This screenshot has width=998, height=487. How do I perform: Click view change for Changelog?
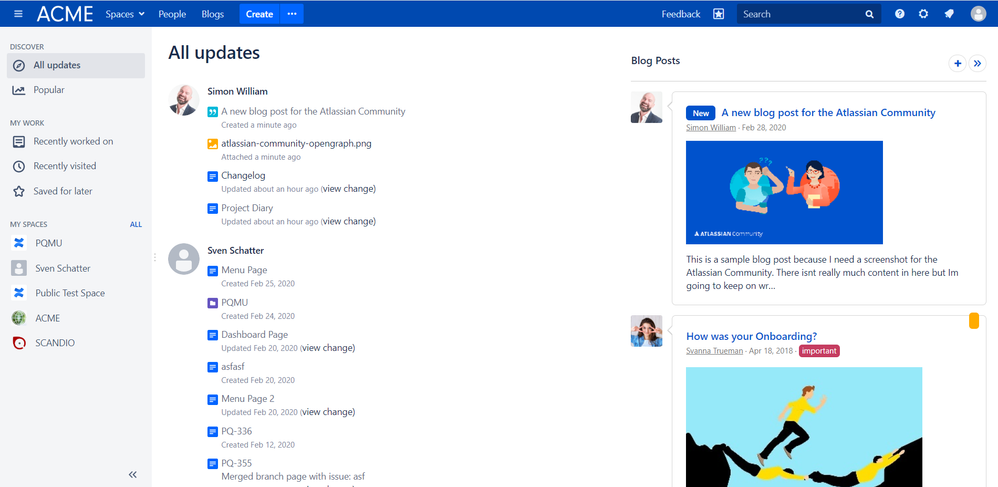tap(349, 188)
